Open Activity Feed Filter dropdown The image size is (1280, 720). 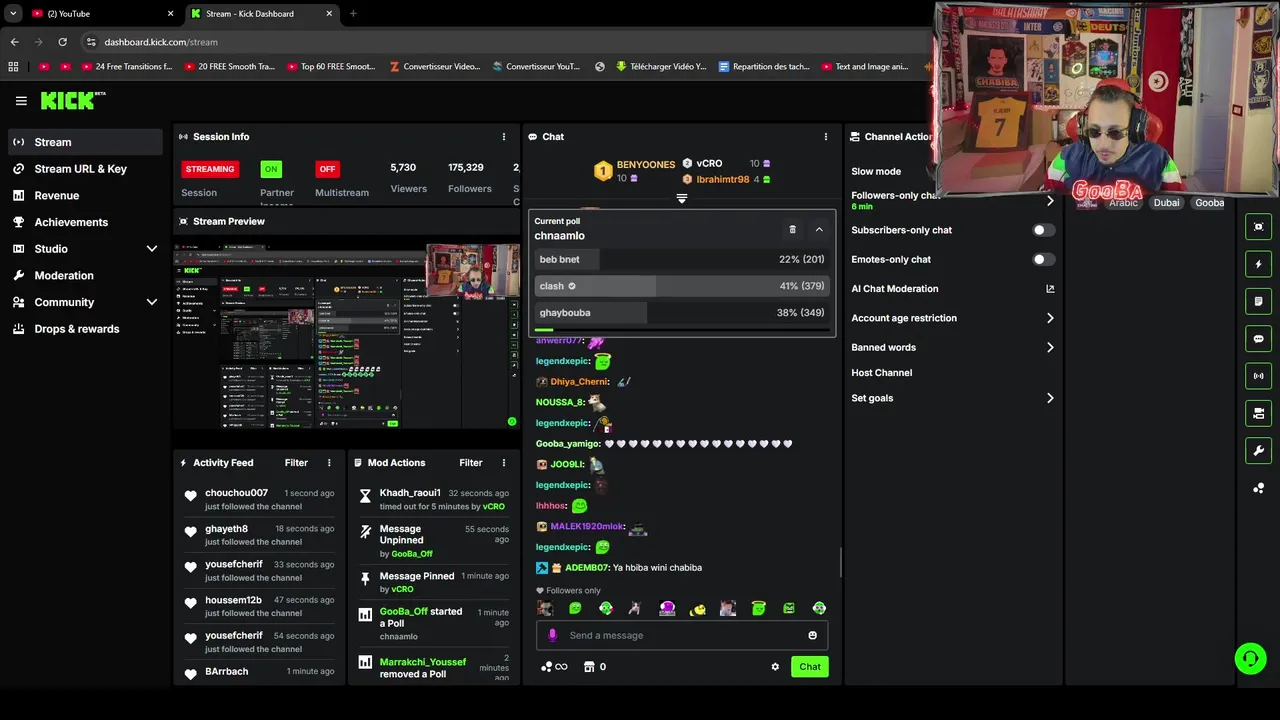pos(296,463)
